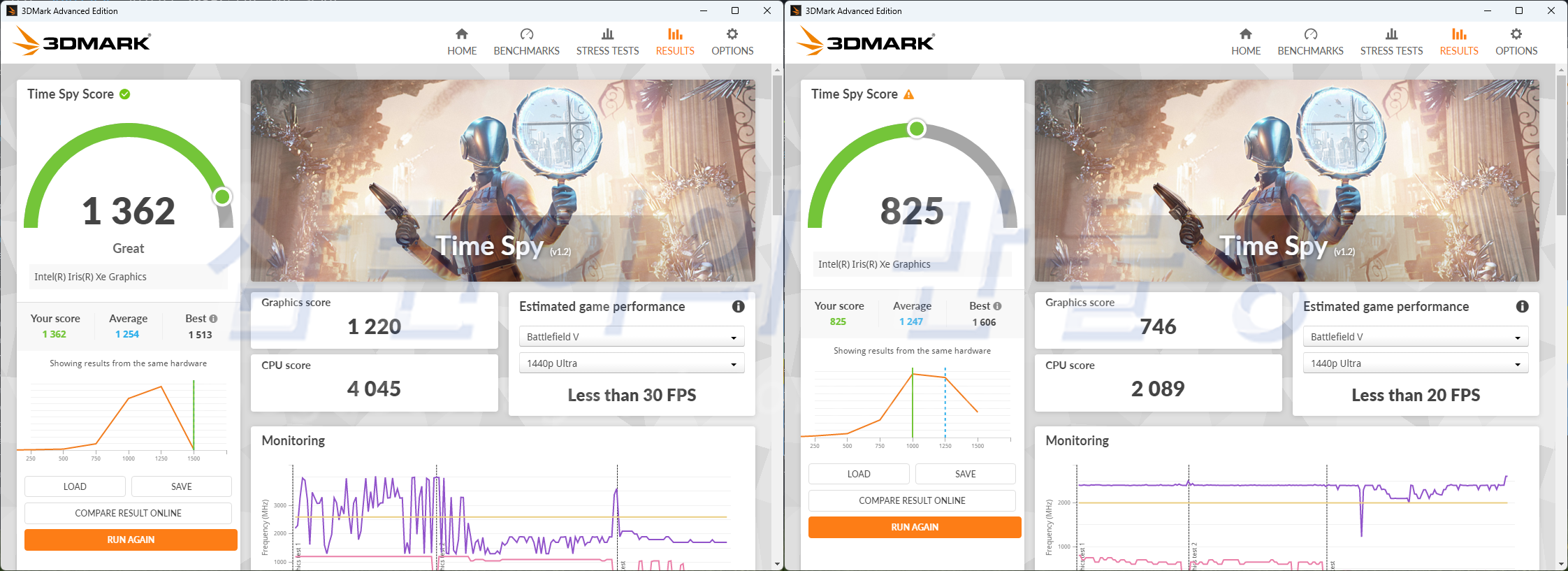Open BENCHMARKS in right 3DMark window
The width and height of the screenshot is (1568, 571).
(x=1310, y=42)
